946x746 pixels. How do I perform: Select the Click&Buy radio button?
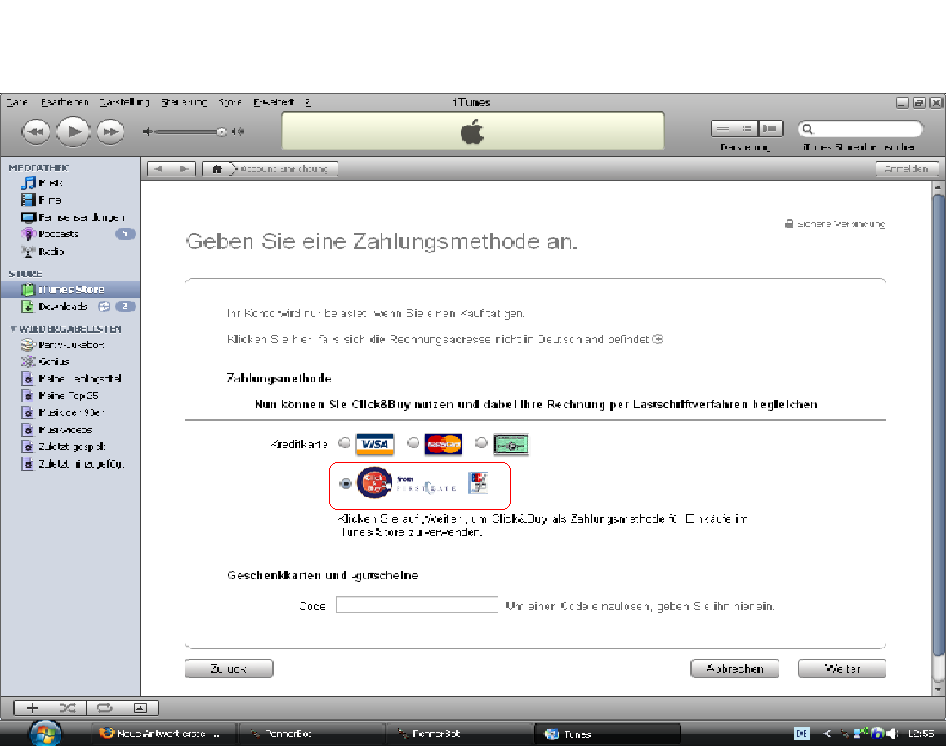(345, 483)
